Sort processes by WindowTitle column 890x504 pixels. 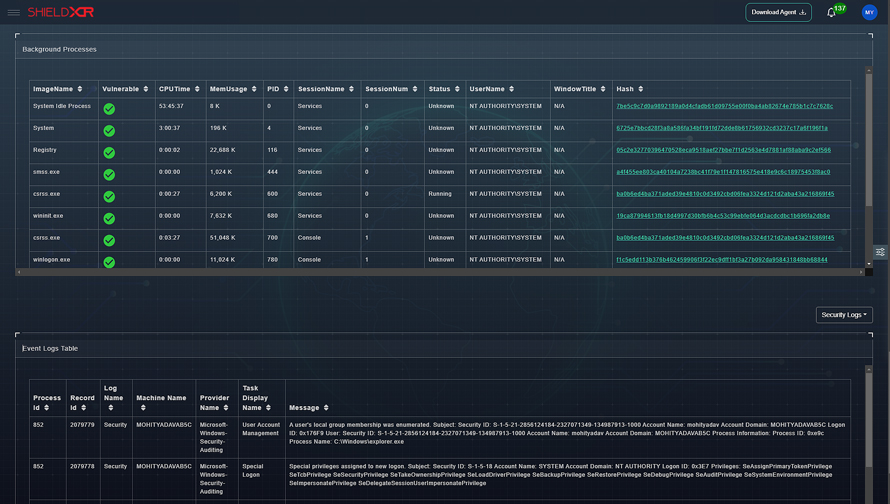coord(603,89)
